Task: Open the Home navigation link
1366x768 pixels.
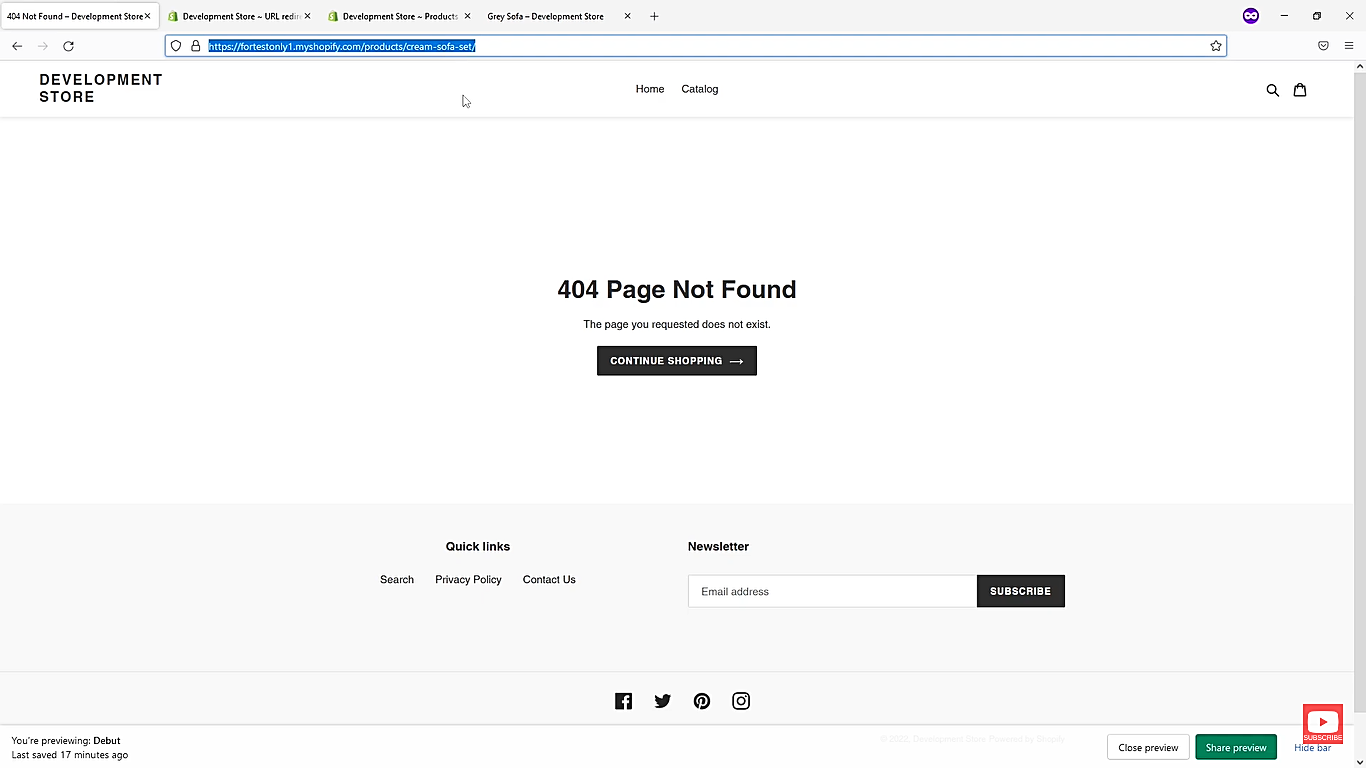Action: pos(650,89)
